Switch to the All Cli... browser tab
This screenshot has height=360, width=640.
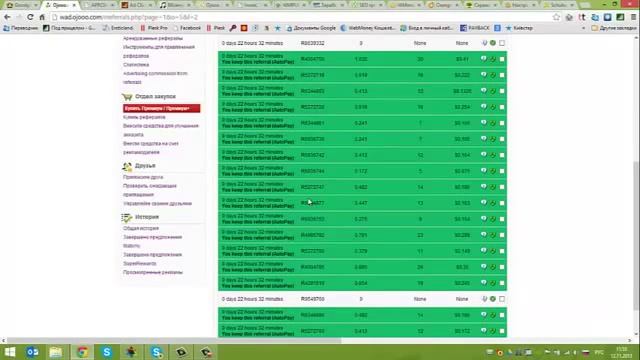point(137,5)
